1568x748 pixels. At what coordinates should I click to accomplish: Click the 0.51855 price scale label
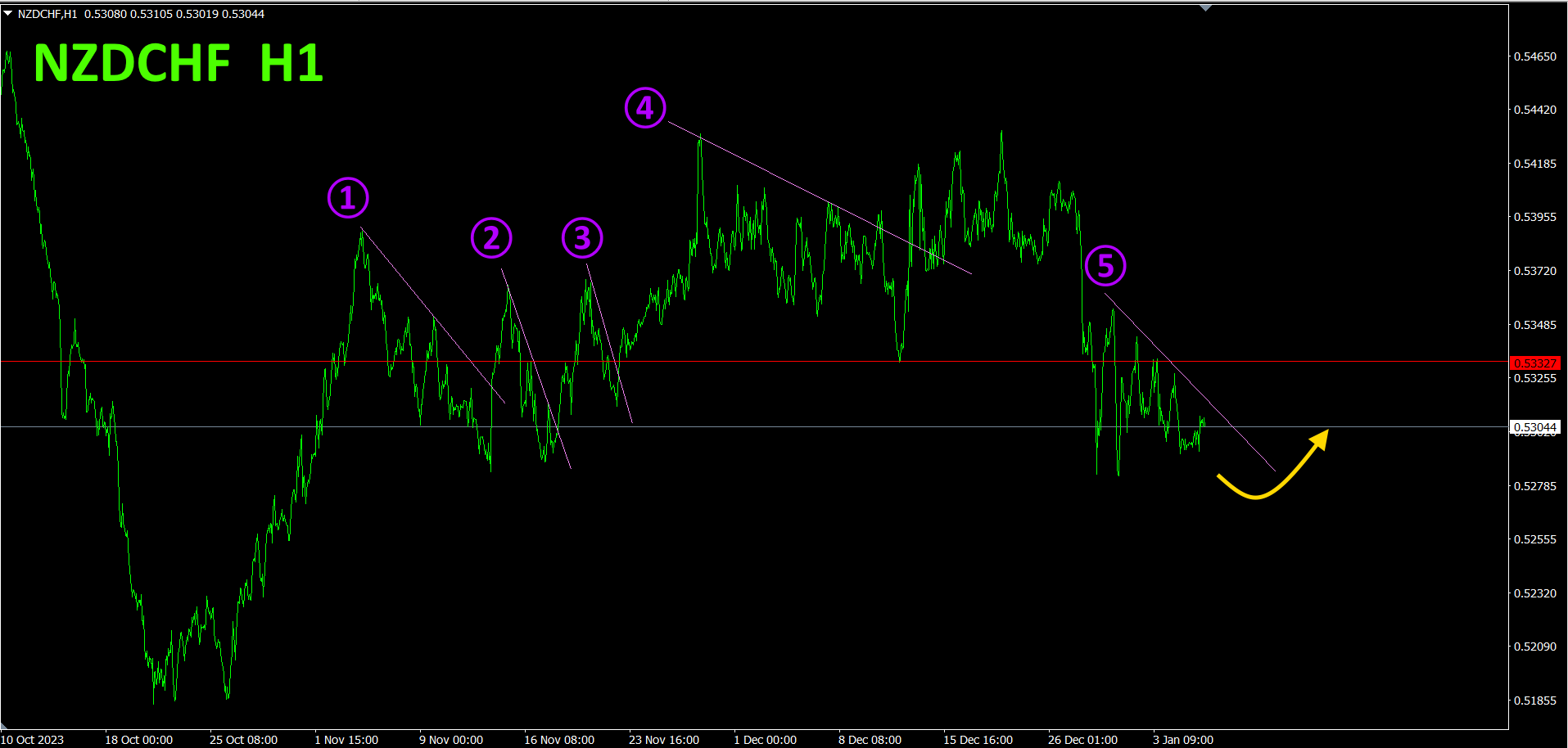coord(1535,701)
